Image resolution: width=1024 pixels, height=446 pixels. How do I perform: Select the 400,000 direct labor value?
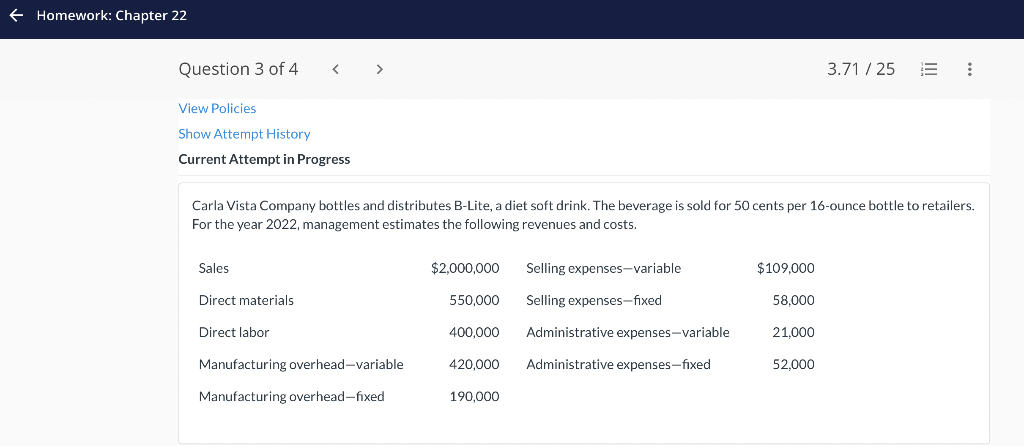[x=474, y=332]
